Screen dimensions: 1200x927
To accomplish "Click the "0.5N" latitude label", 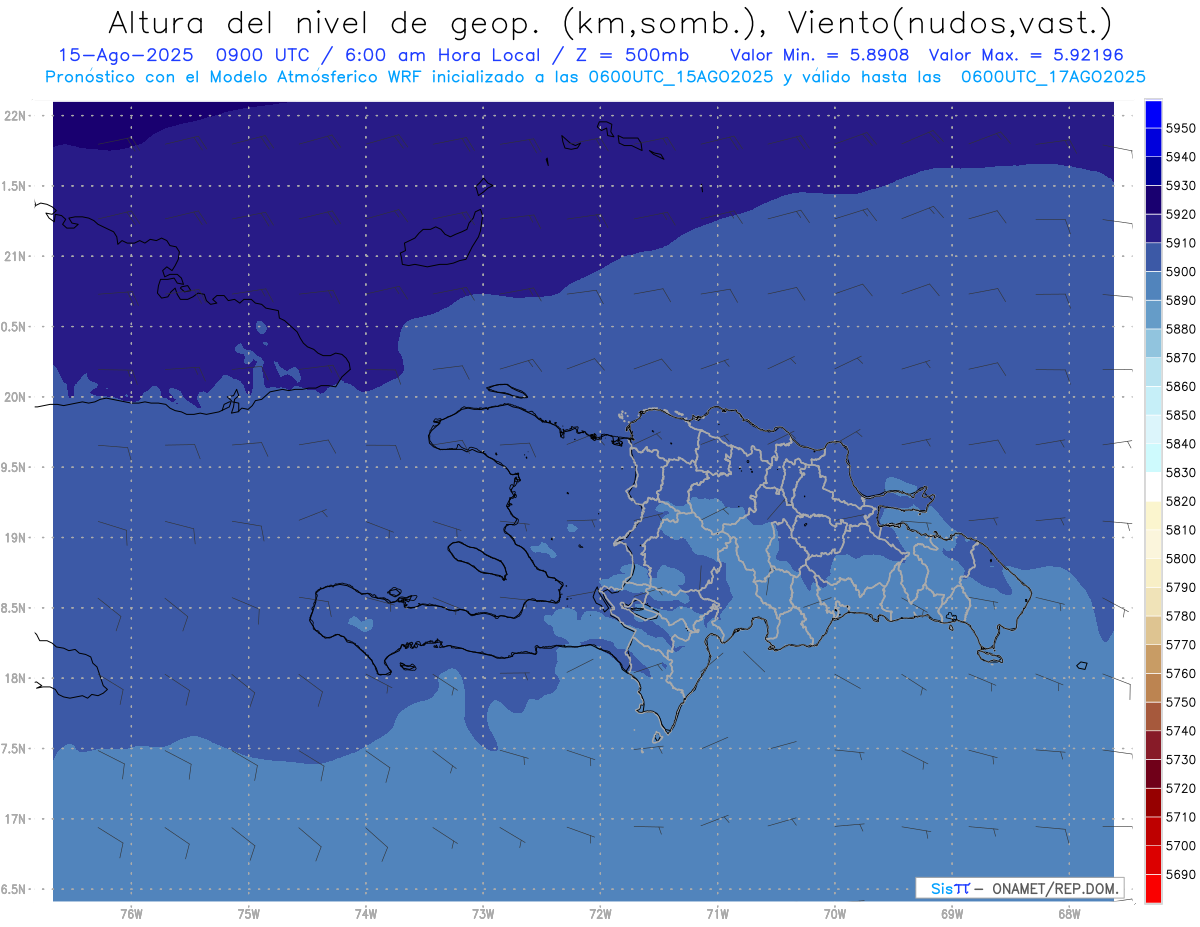I will pyautogui.click(x=14, y=327).
